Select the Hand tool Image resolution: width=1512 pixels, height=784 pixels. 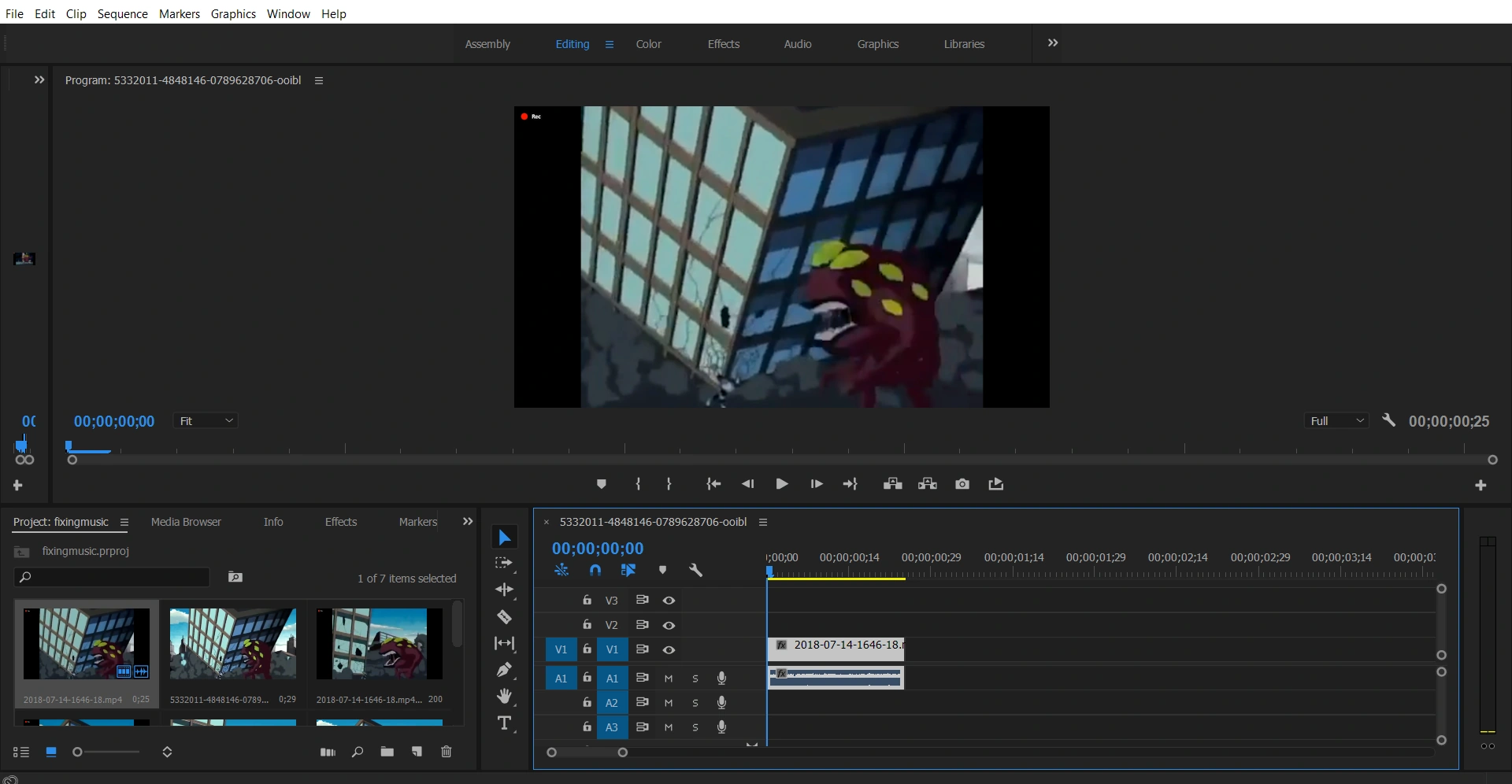504,697
